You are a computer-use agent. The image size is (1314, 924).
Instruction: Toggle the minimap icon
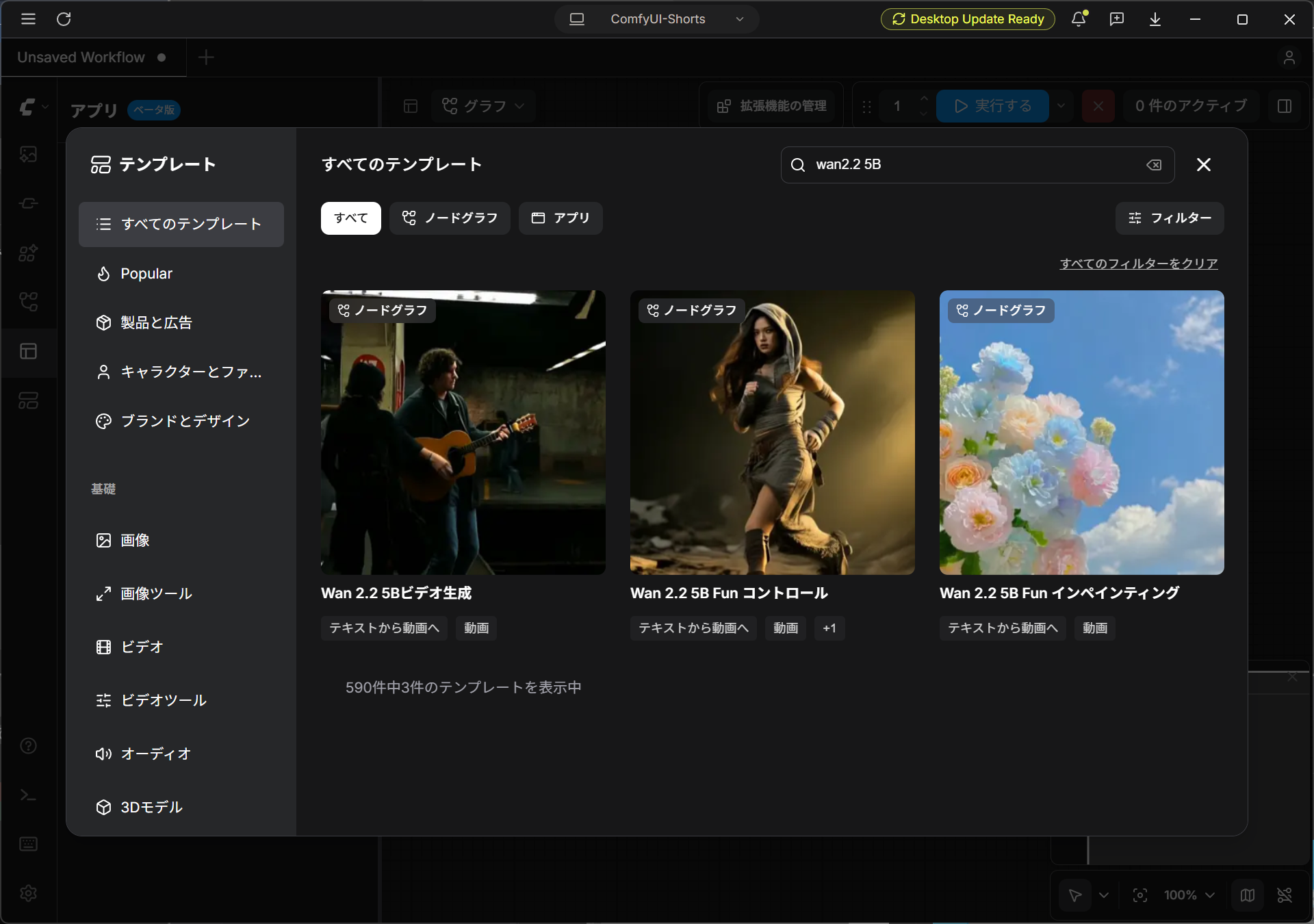(x=1248, y=895)
